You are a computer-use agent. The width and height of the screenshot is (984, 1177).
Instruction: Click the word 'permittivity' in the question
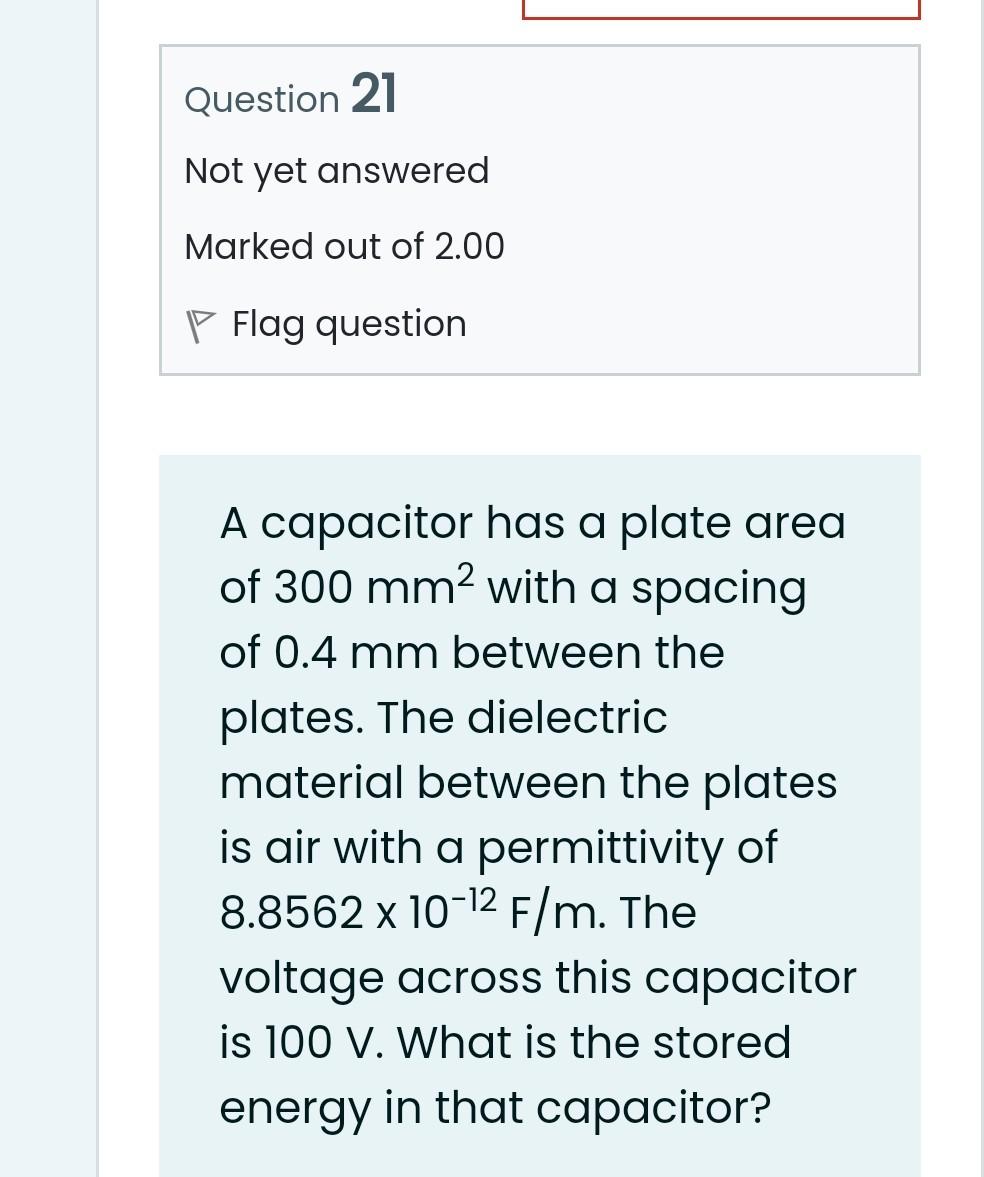coord(600,850)
